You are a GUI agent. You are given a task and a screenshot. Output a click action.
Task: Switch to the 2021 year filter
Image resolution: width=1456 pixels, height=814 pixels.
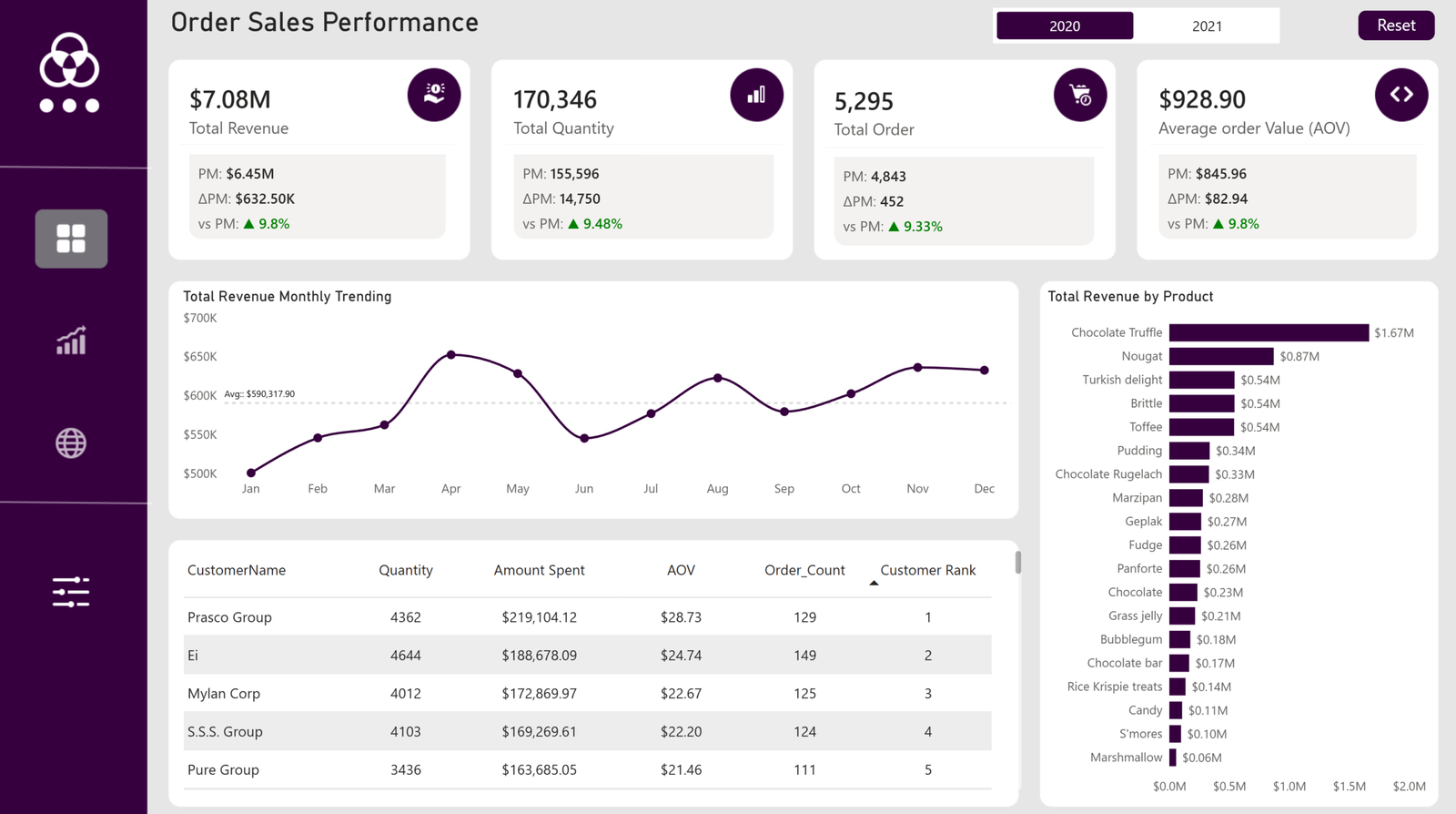tap(1207, 26)
